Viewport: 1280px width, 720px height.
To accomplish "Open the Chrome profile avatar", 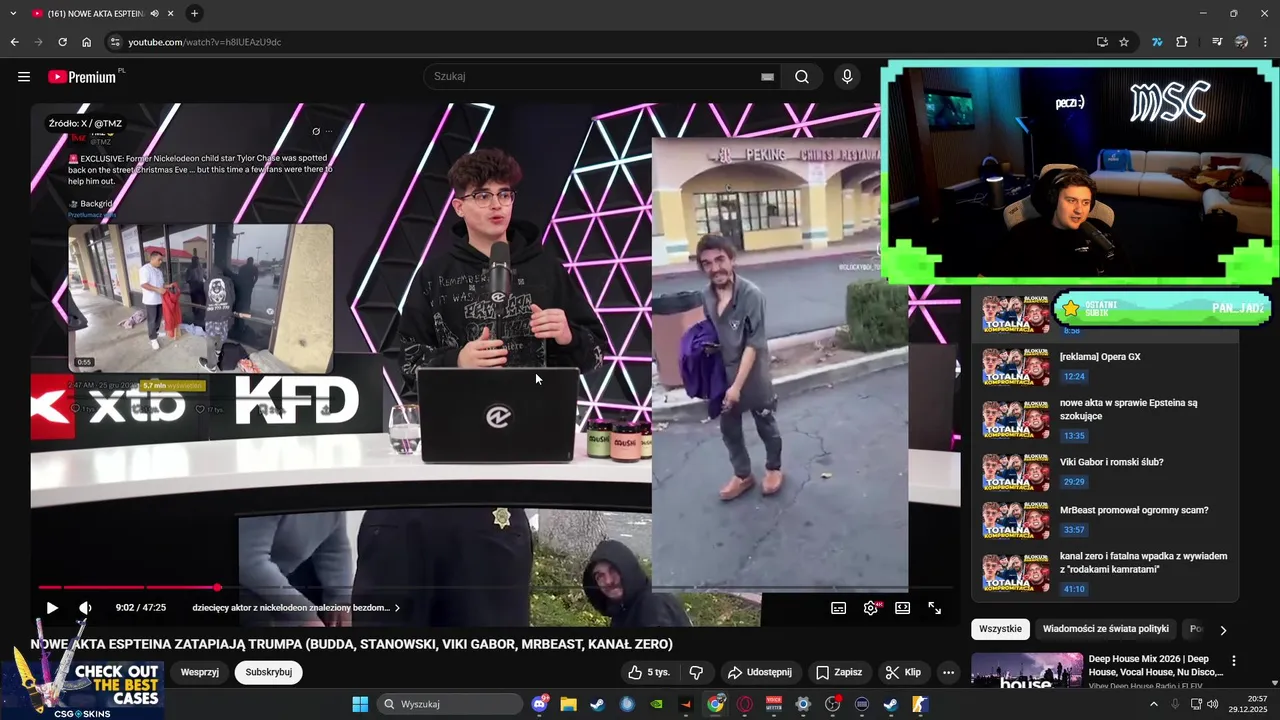I will [1241, 42].
